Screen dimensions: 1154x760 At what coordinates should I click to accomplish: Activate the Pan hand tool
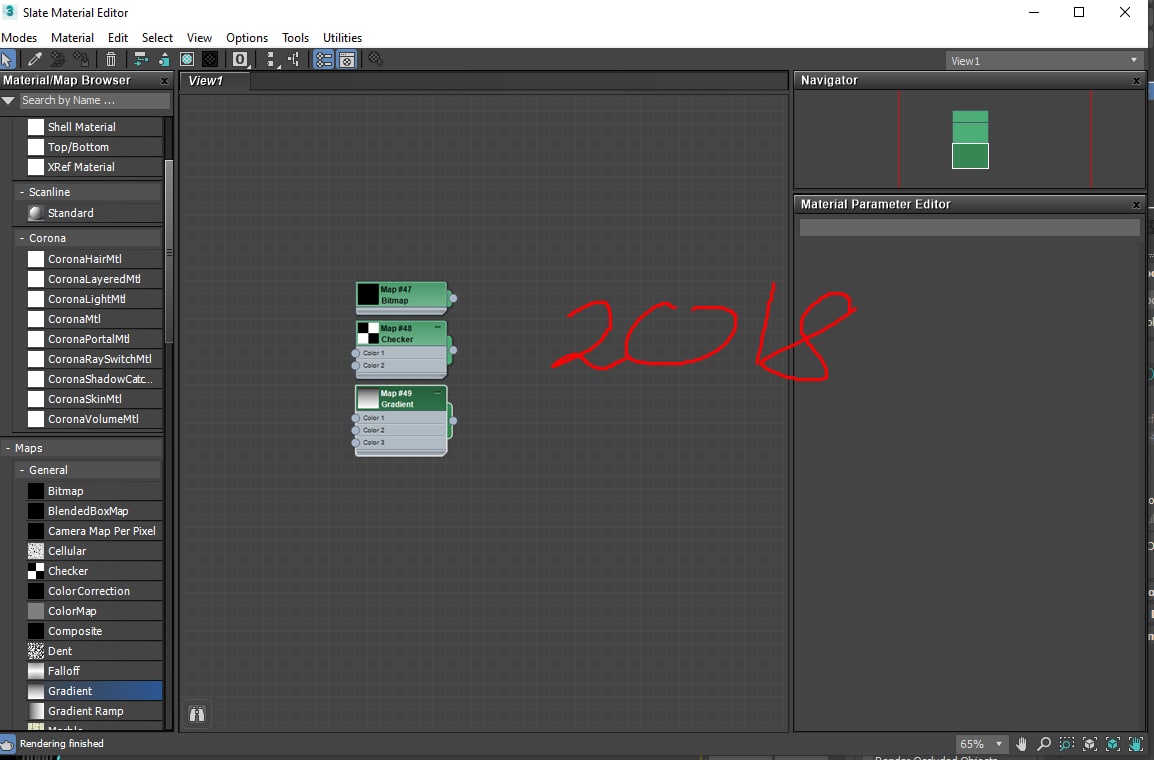point(1021,744)
